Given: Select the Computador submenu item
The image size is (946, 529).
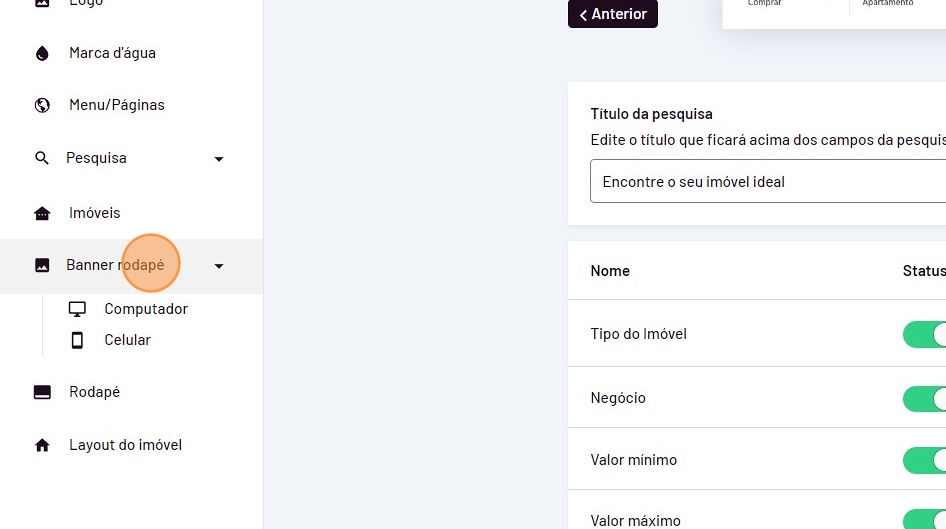Looking at the screenshot, I should [146, 309].
